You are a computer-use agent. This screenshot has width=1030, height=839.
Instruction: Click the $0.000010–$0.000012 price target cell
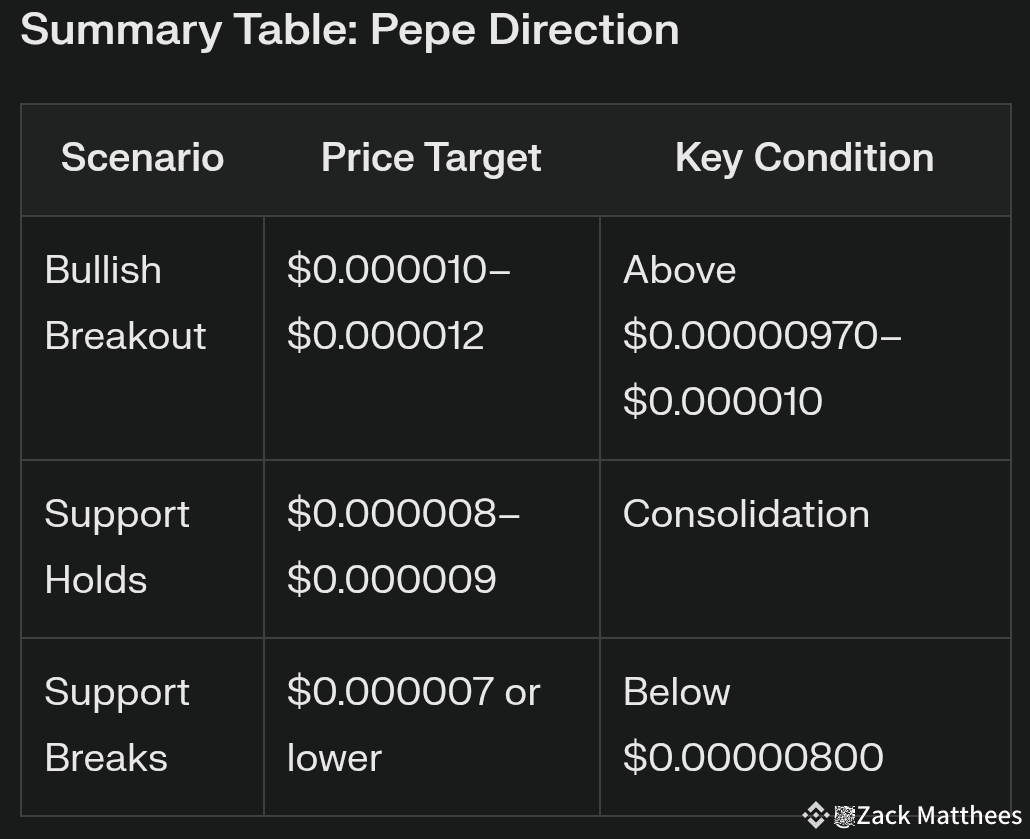[x=398, y=302]
